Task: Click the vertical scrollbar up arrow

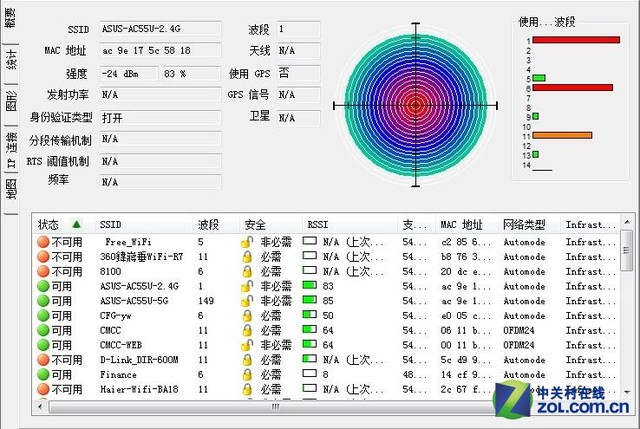Action: tap(627, 222)
